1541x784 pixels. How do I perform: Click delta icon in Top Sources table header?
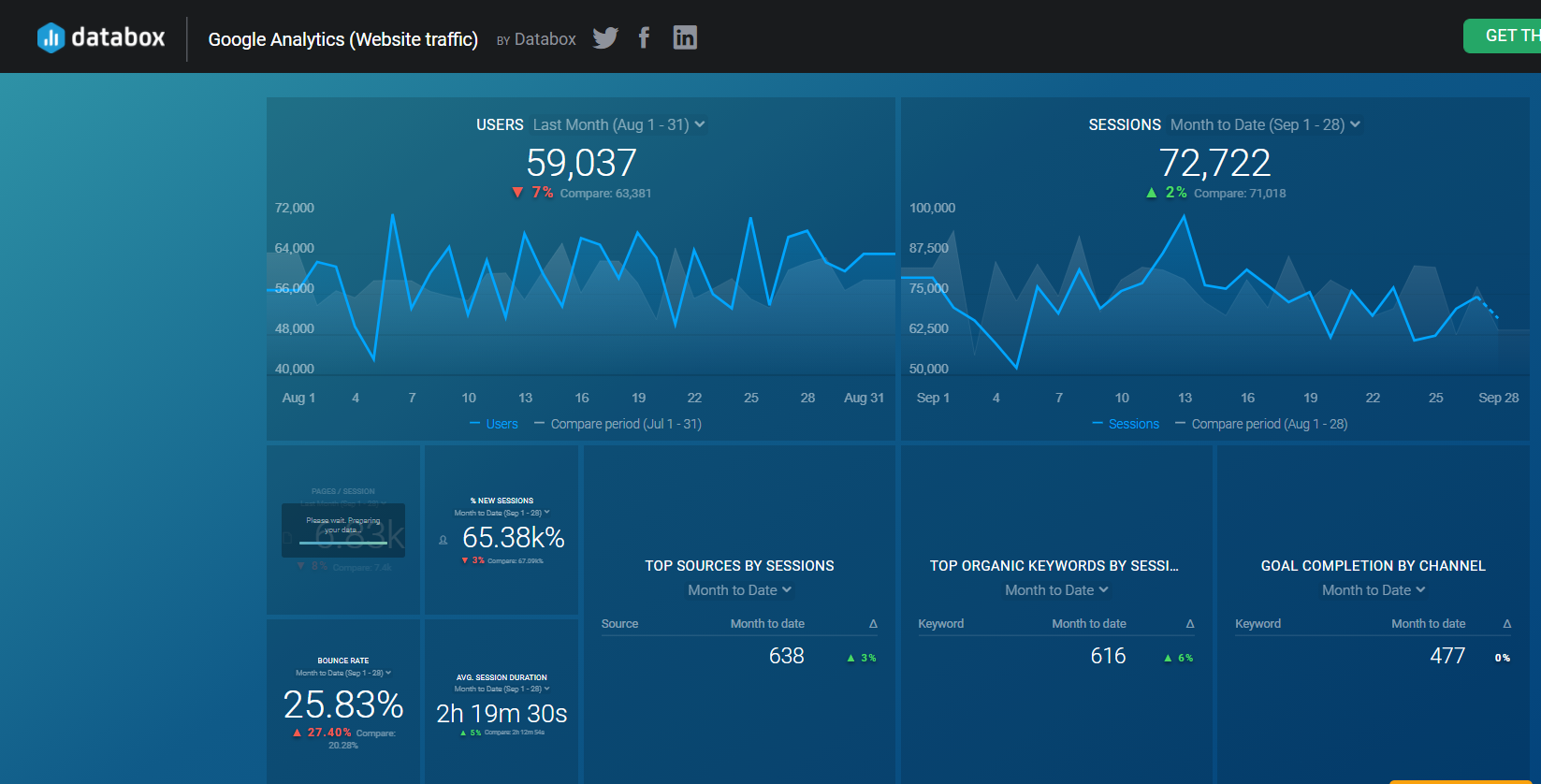tap(873, 624)
